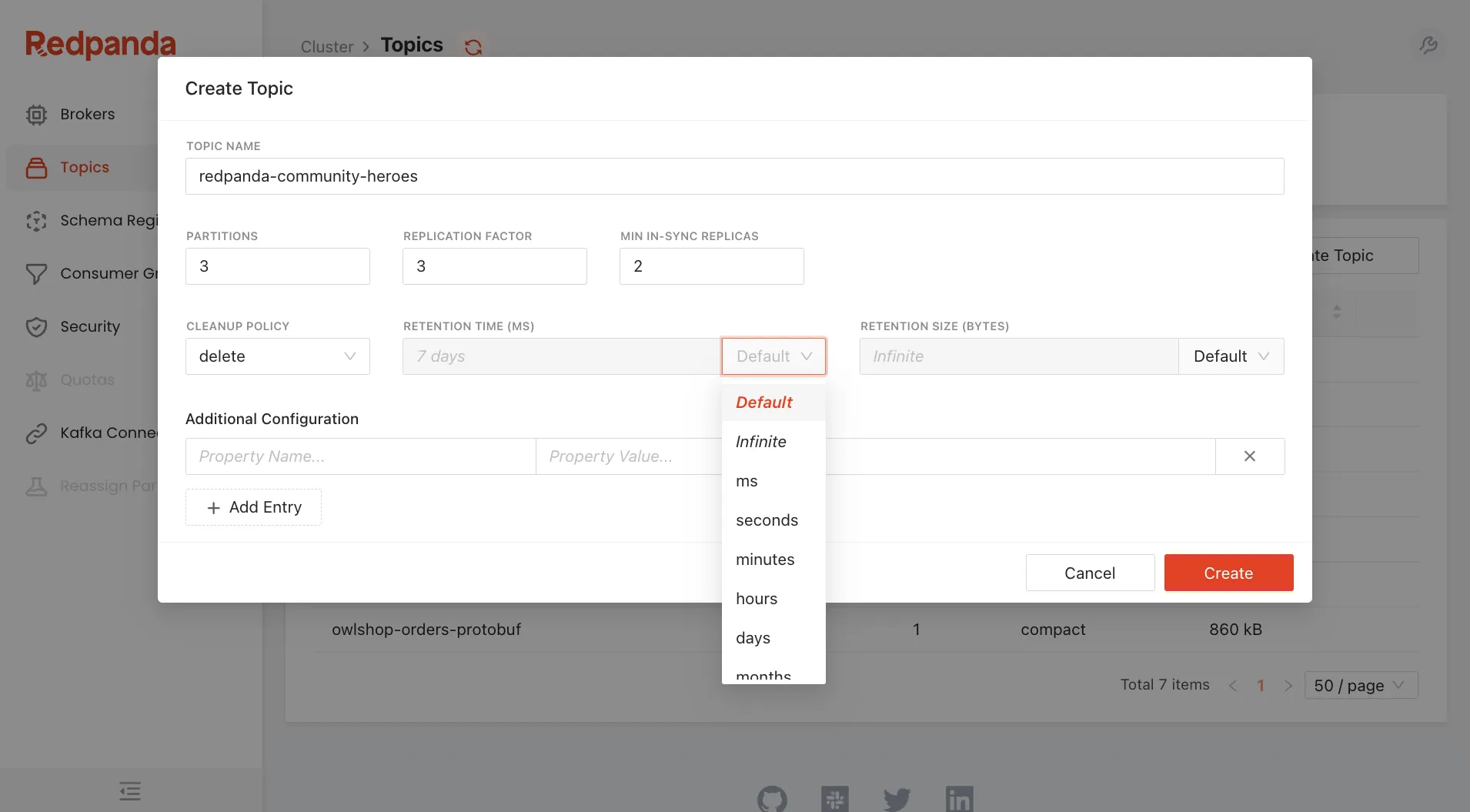Edit the Min In-Sync Replicas field
1470x812 pixels.
click(x=712, y=266)
